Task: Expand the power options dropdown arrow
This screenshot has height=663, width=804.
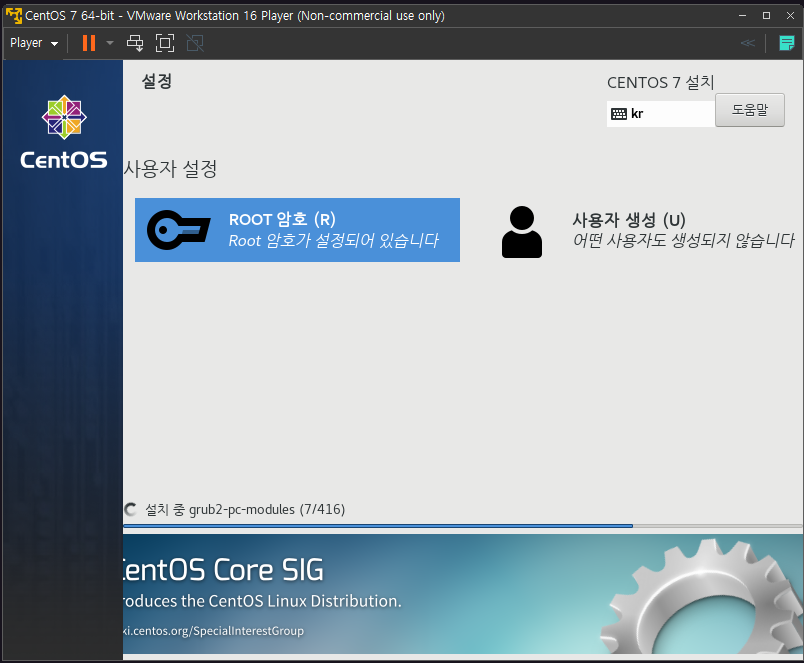Action: click(x=110, y=43)
